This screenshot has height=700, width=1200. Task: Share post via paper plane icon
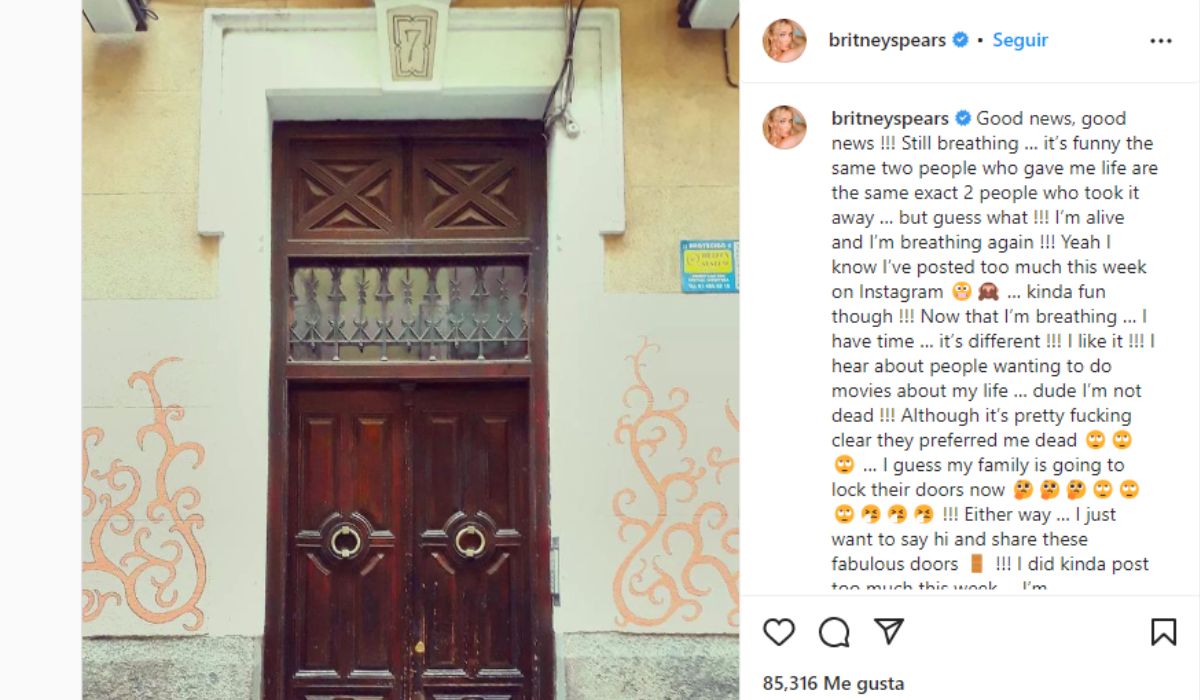[x=889, y=631]
